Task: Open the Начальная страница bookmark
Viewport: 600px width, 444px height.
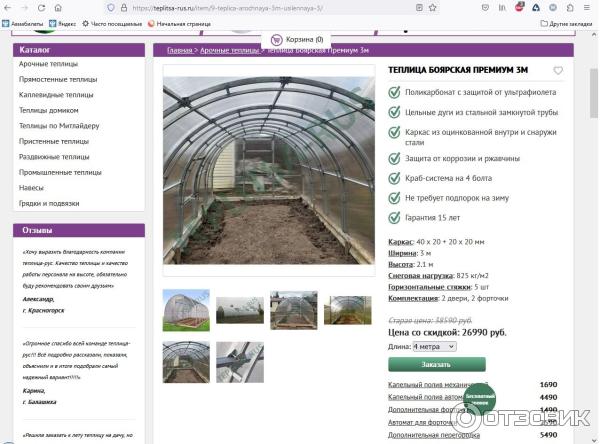Action: click(179, 24)
